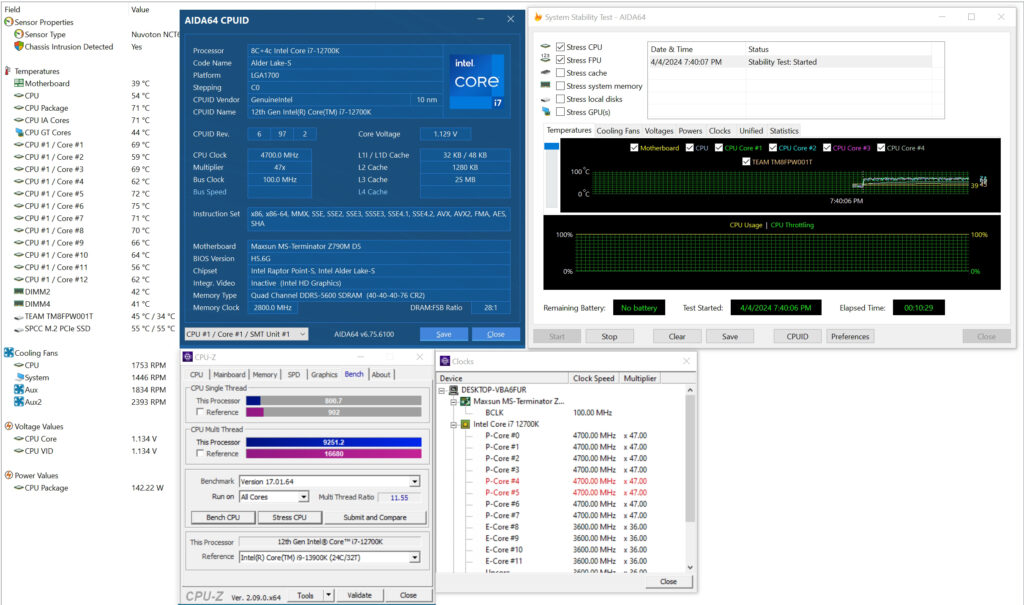Click Validate button in CPU-Z

click(359, 595)
